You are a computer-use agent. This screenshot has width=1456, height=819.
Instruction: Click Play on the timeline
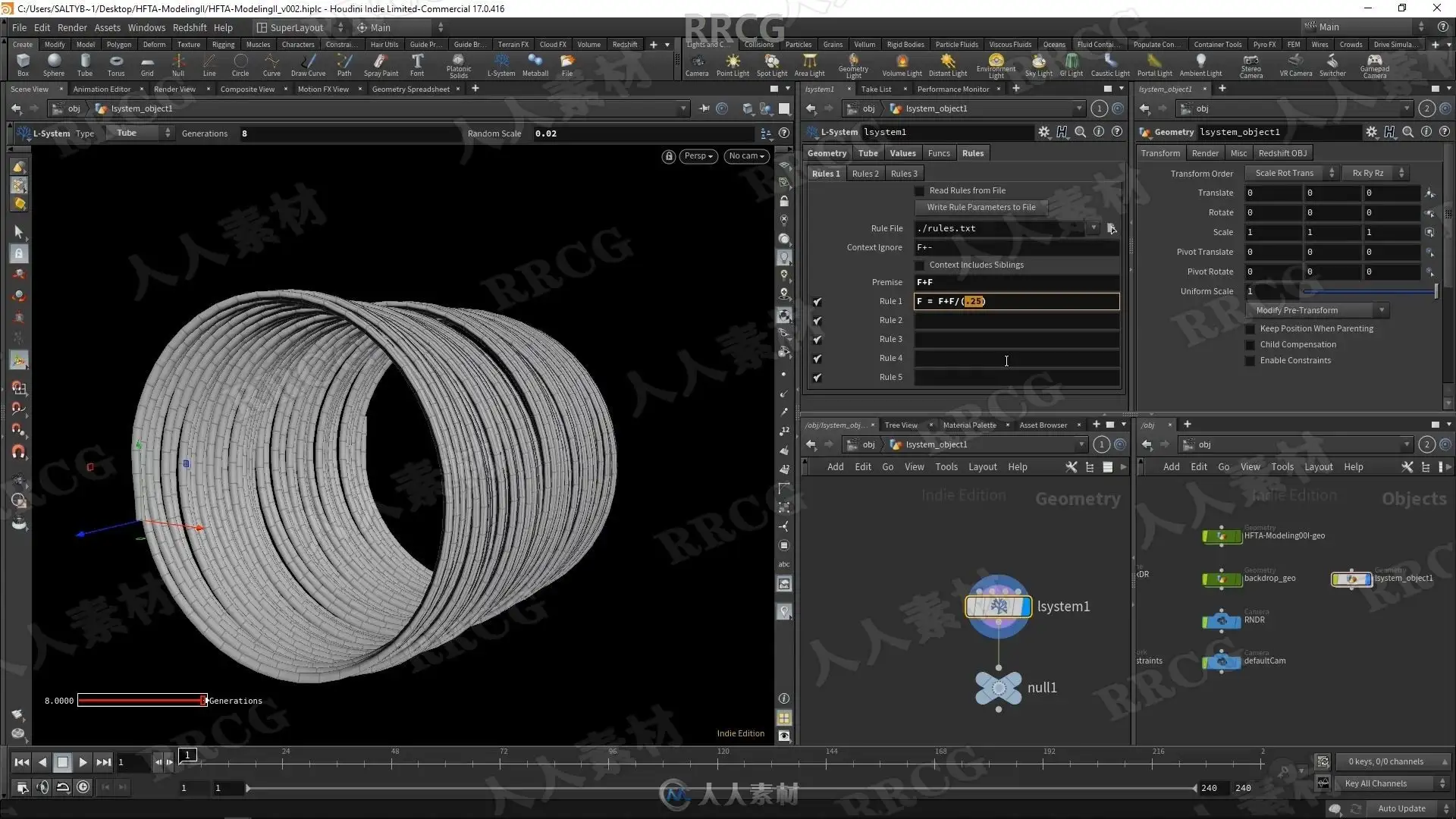click(83, 762)
